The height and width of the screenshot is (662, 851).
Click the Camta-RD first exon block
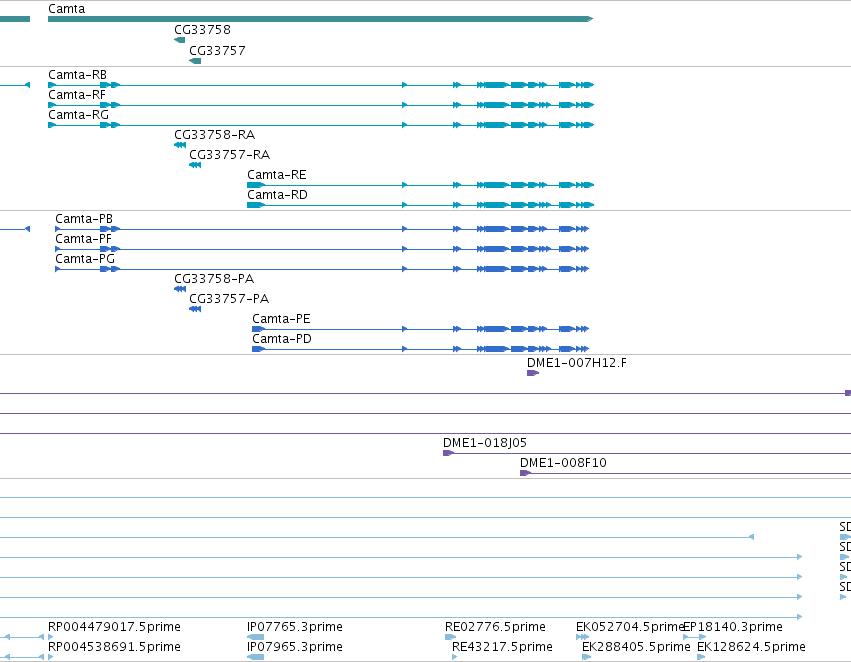(x=256, y=205)
